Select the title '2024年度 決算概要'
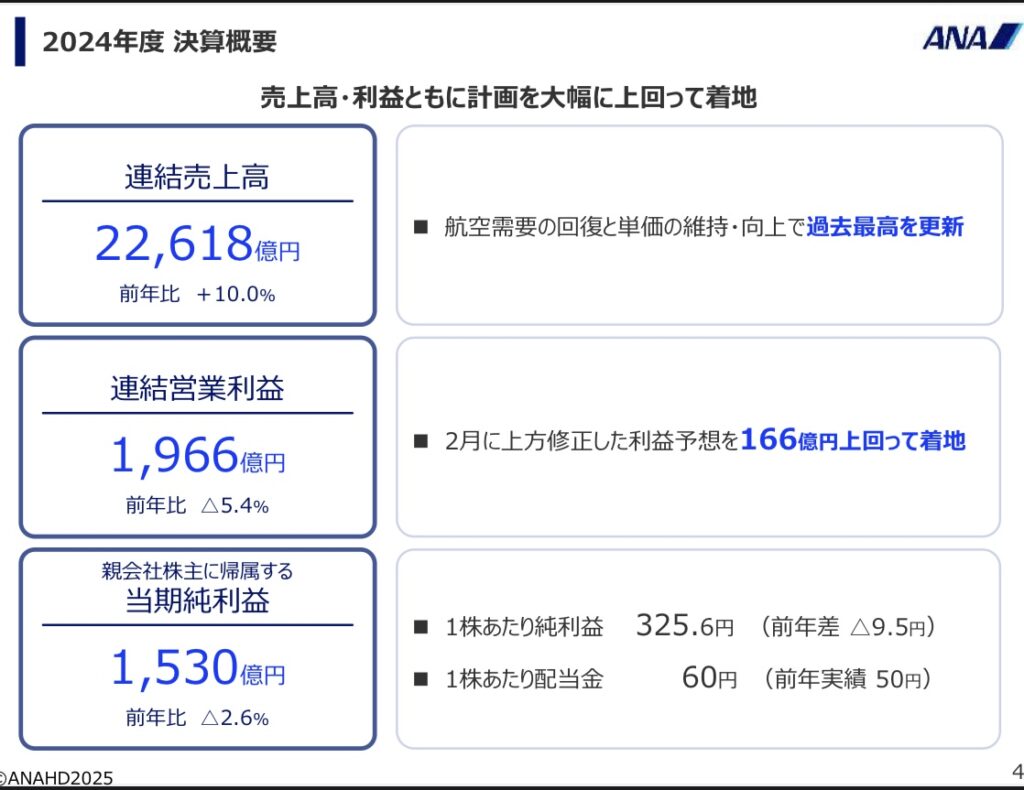 pyautogui.click(x=160, y=42)
